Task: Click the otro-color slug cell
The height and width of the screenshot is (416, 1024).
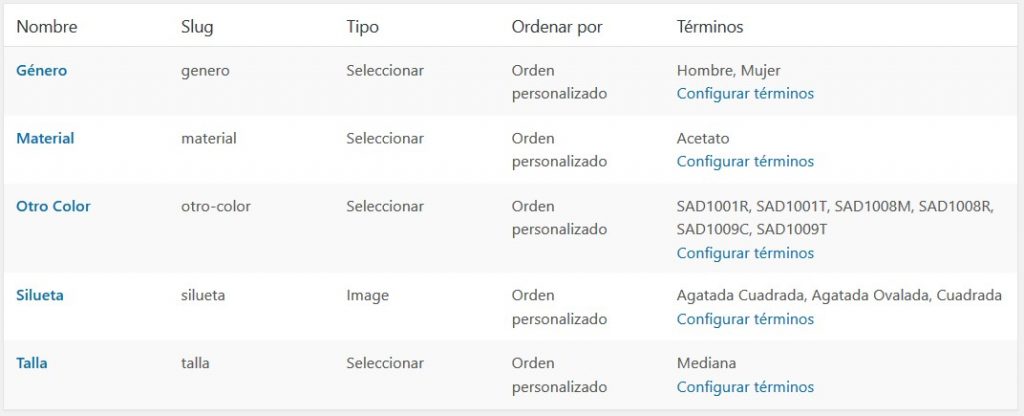Action: [216, 206]
